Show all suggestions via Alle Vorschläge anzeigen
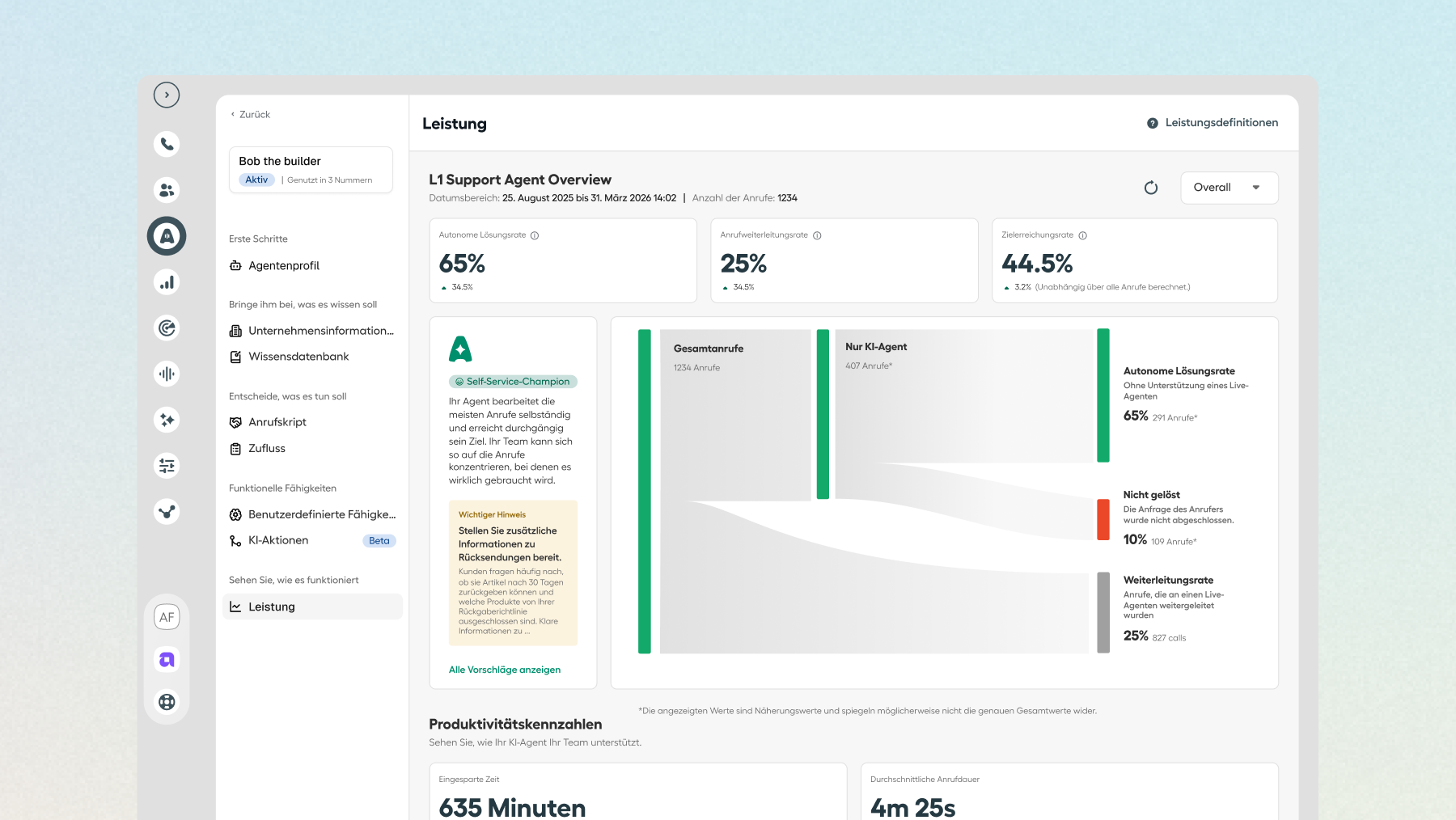This screenshot has width=1456, height=820. [505, 670]
